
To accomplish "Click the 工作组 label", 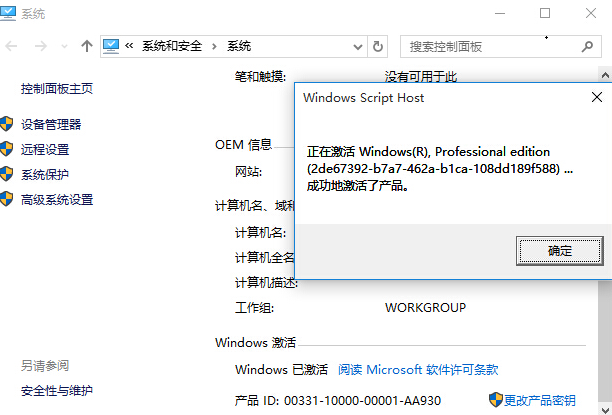I will pos(254,308).
